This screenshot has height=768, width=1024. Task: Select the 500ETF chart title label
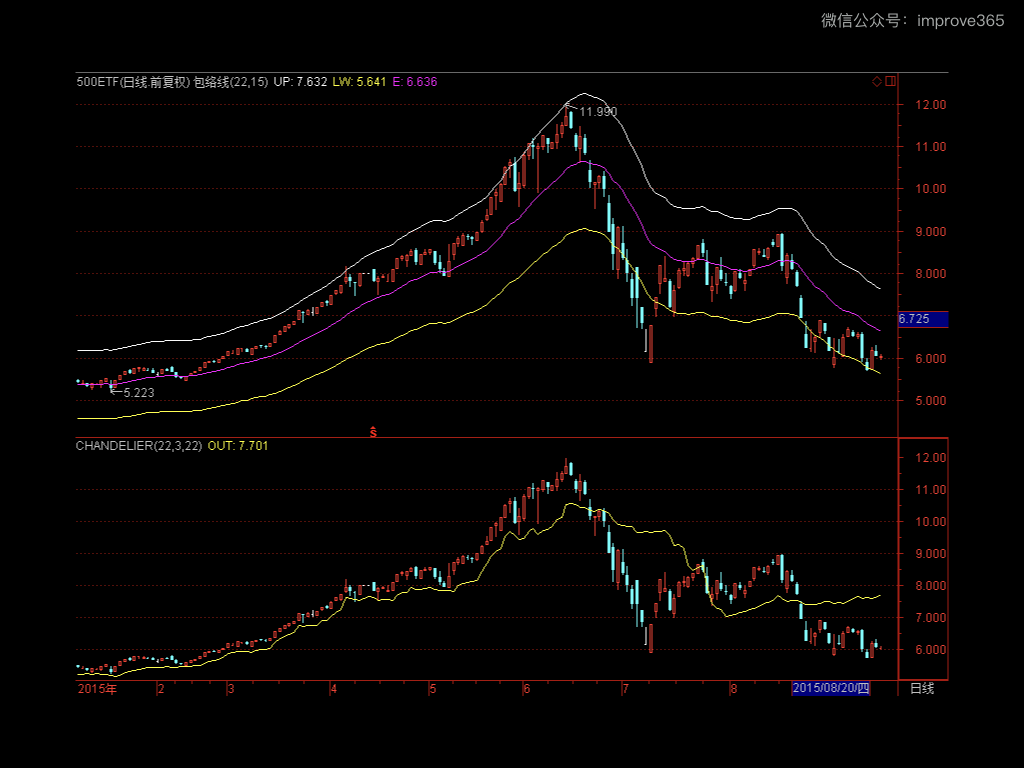coord(132,82)
